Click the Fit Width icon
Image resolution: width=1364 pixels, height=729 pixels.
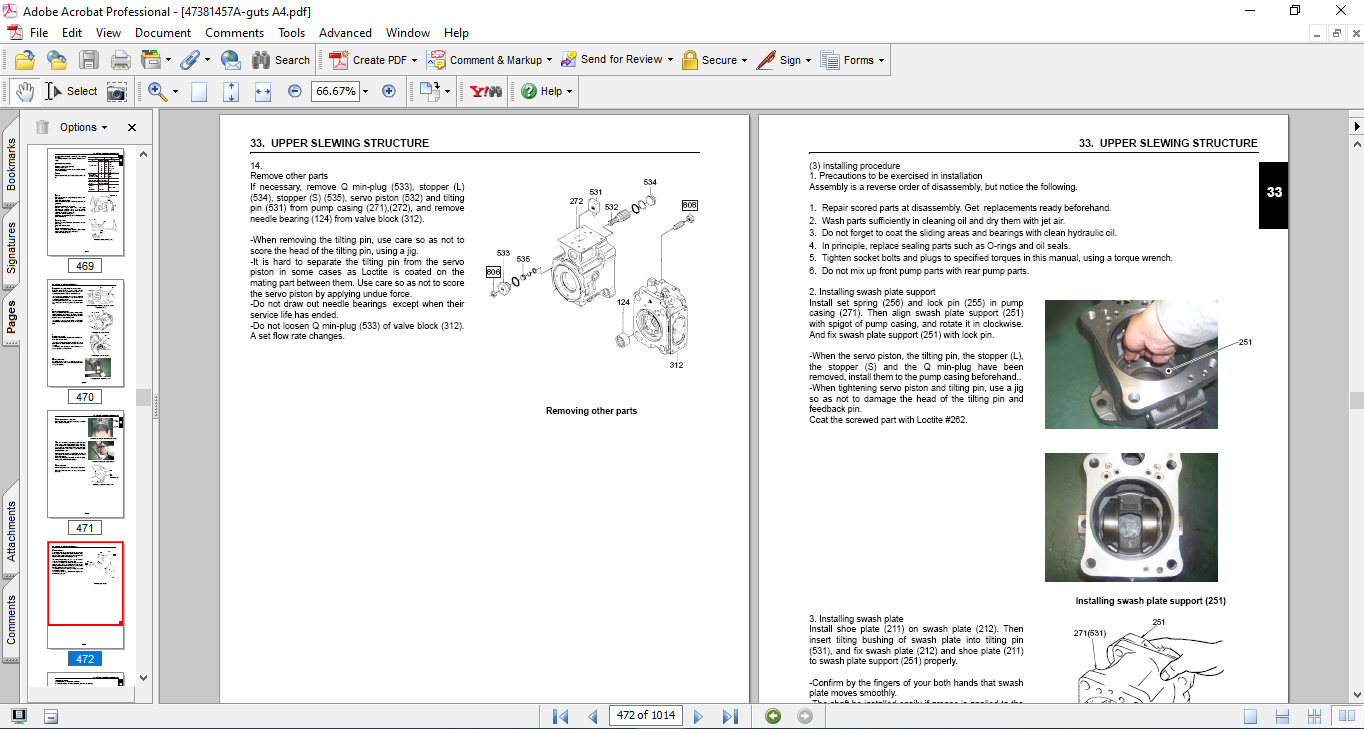click(263, 91)
